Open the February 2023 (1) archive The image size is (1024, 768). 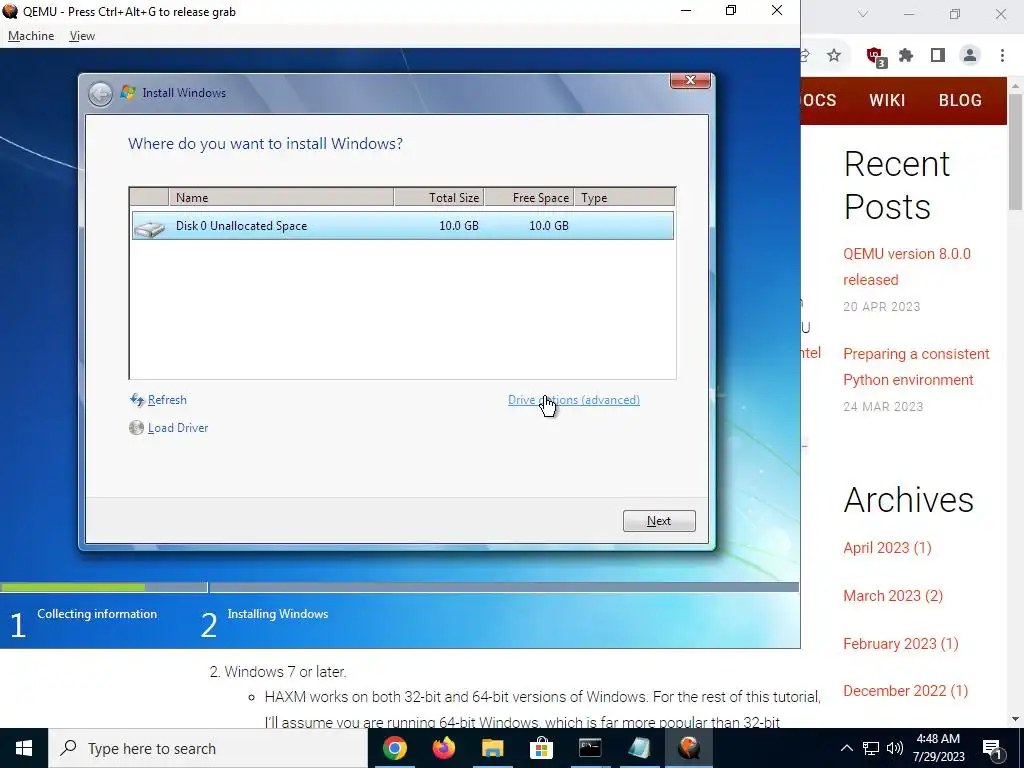(901, 643)
